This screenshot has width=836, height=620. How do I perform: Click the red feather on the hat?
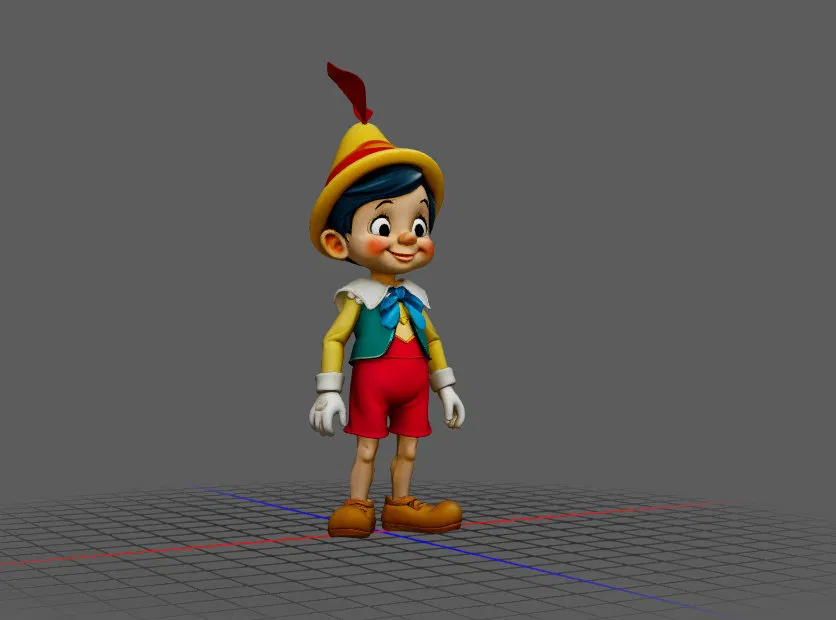(348, 85)
